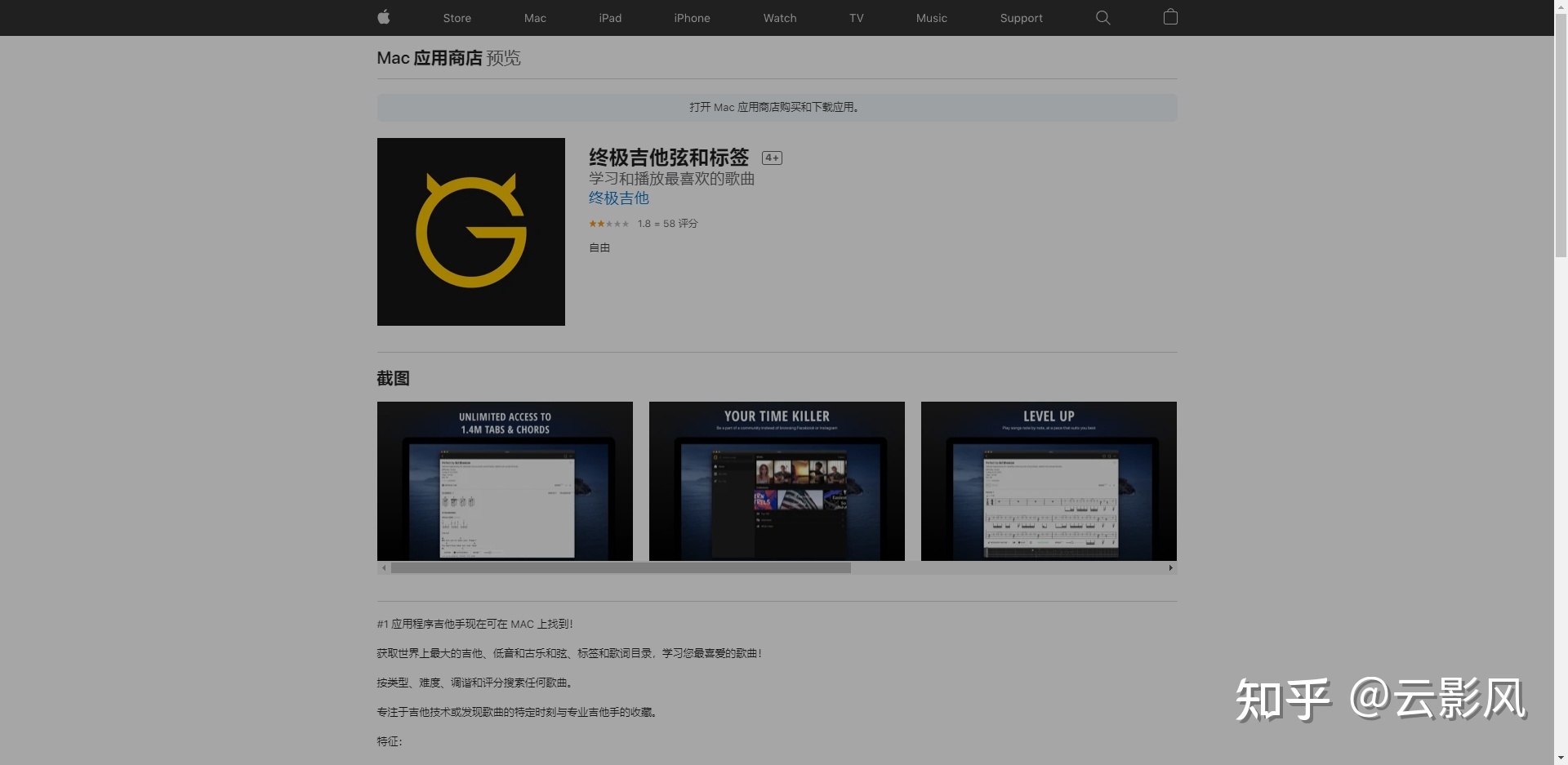The image size is (1568, 765).
Task: Click the 终极吉他 developer link
Action: coord(619,198)
